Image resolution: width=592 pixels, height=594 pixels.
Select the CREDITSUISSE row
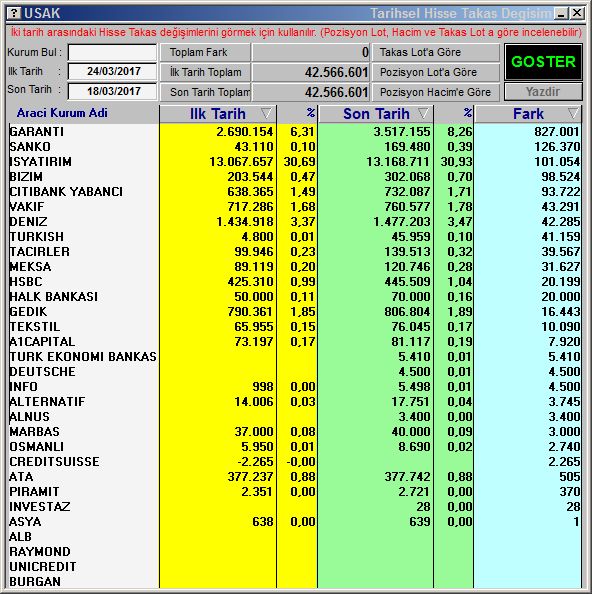click(x=294, y=462)
